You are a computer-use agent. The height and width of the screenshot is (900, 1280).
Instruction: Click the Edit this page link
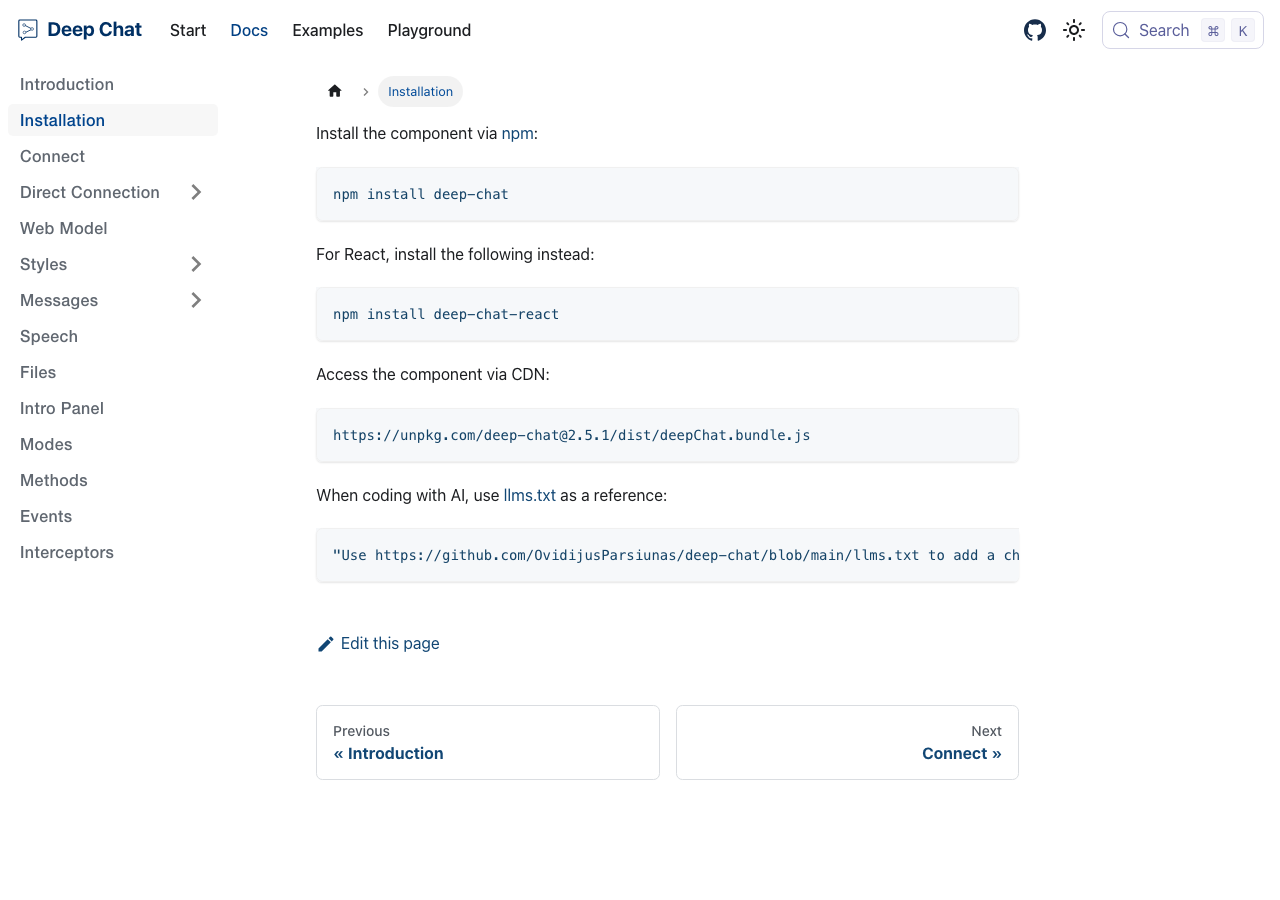click(x=378, y=644)
